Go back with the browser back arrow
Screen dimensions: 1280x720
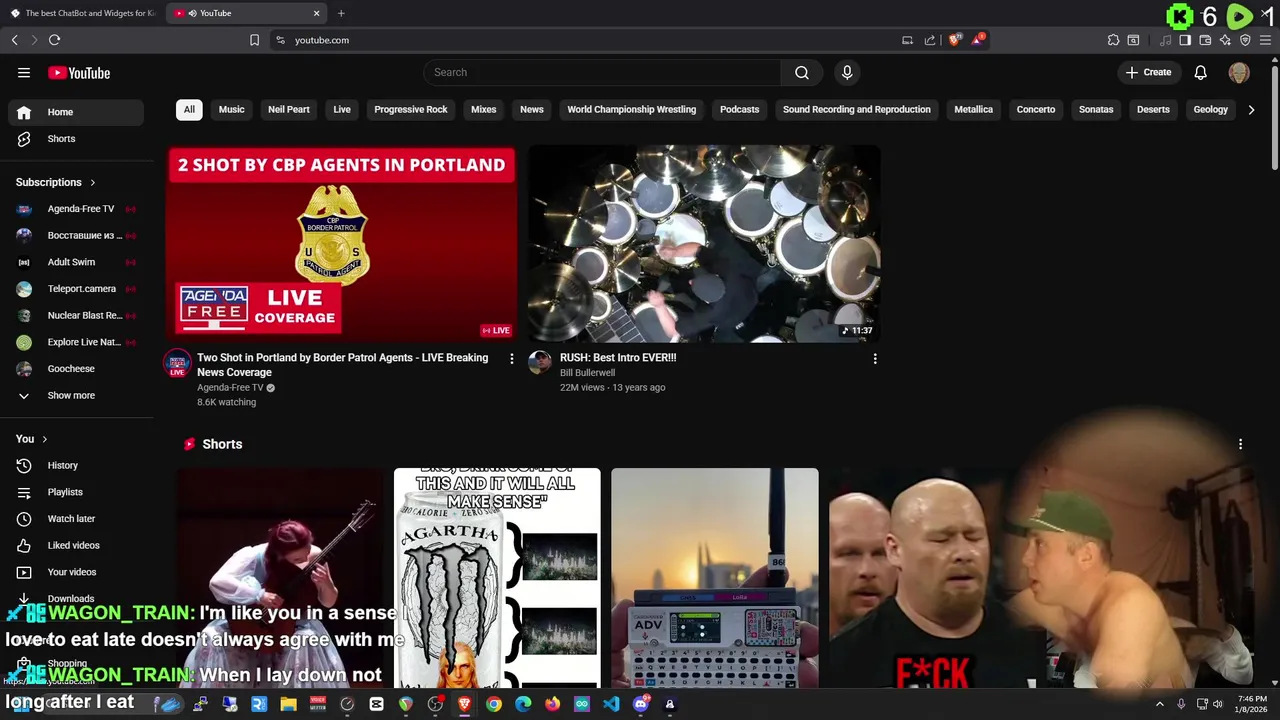(x=15, y=40)
